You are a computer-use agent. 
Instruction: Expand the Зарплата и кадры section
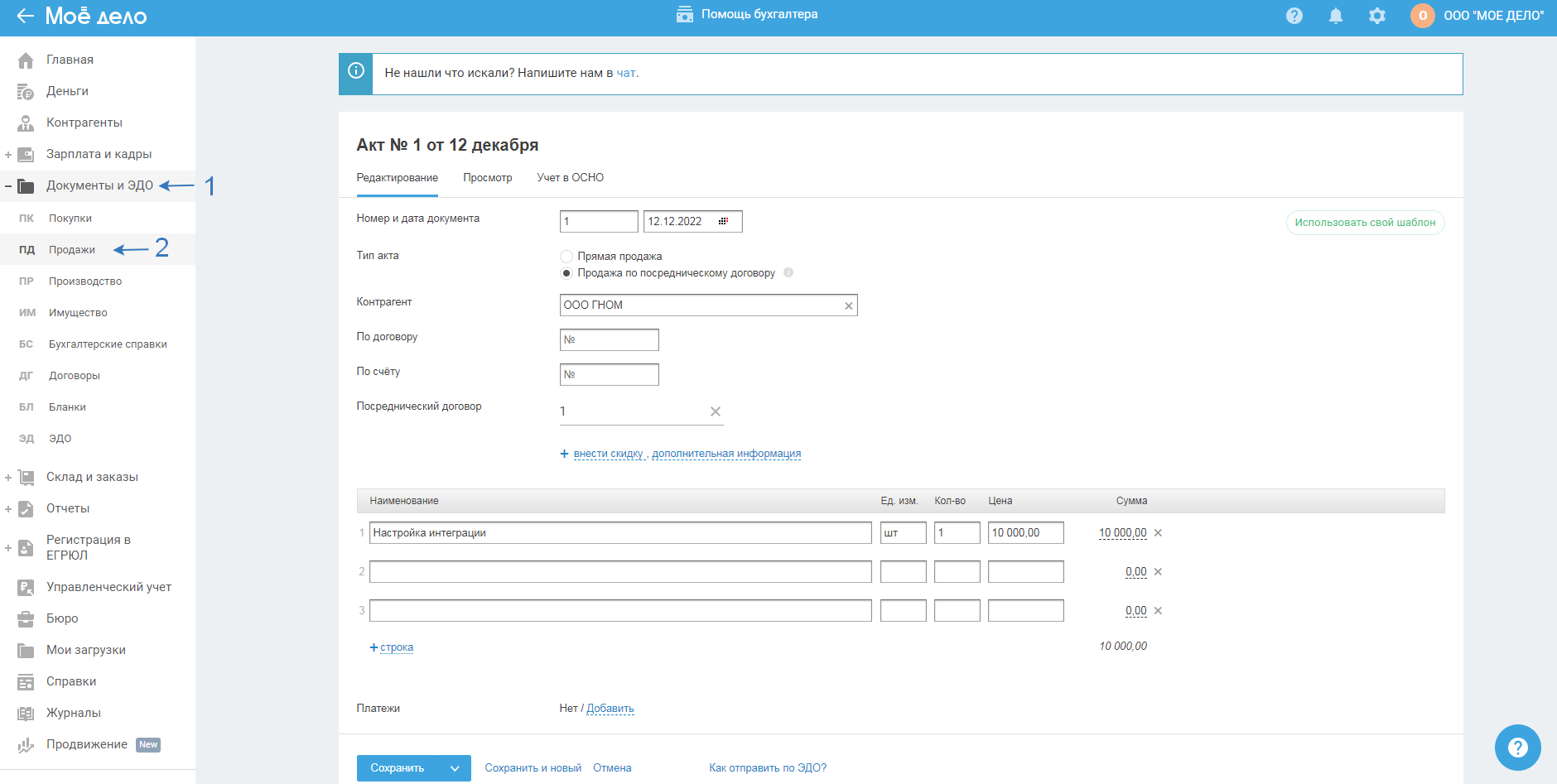pyautogui.click(x=8, y=155)
